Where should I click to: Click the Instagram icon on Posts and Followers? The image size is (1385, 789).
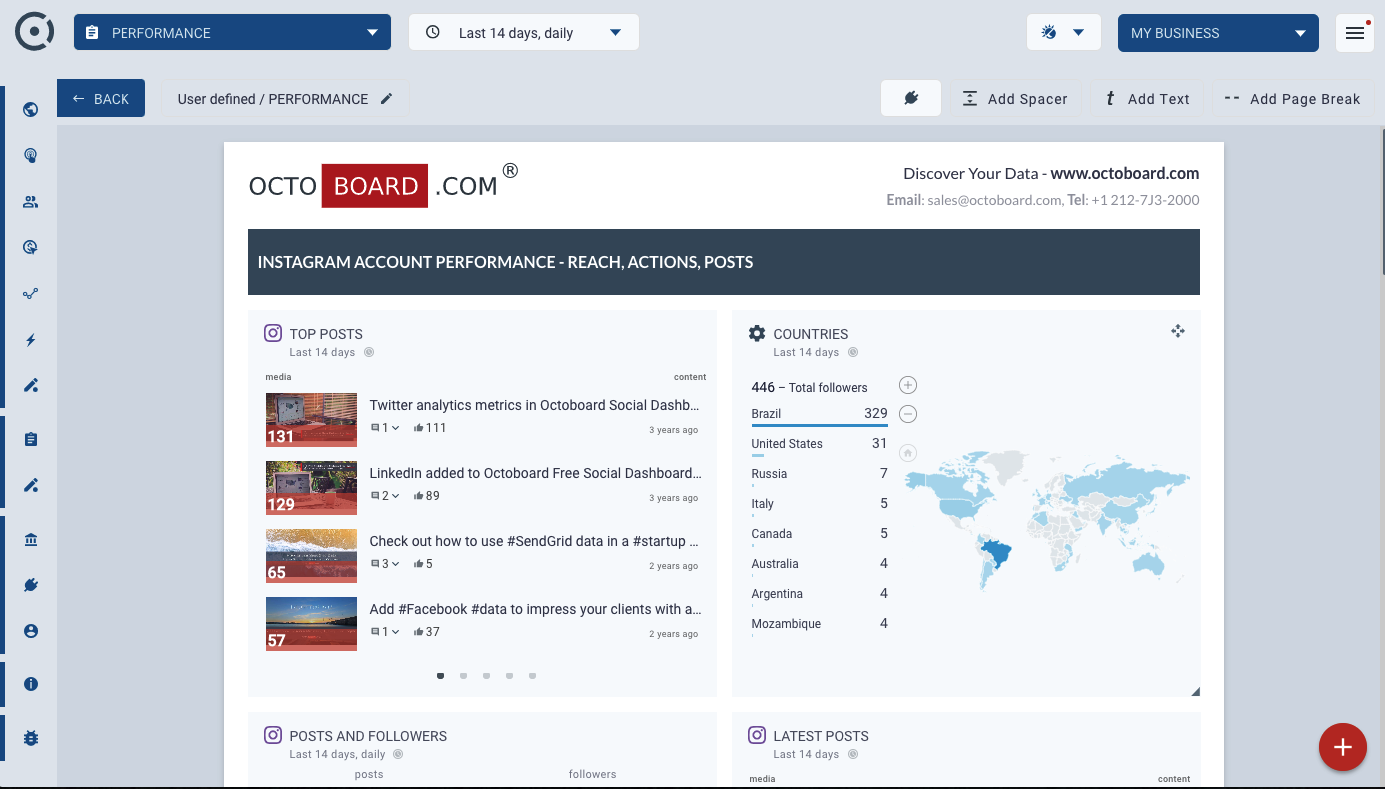point(273,735)
